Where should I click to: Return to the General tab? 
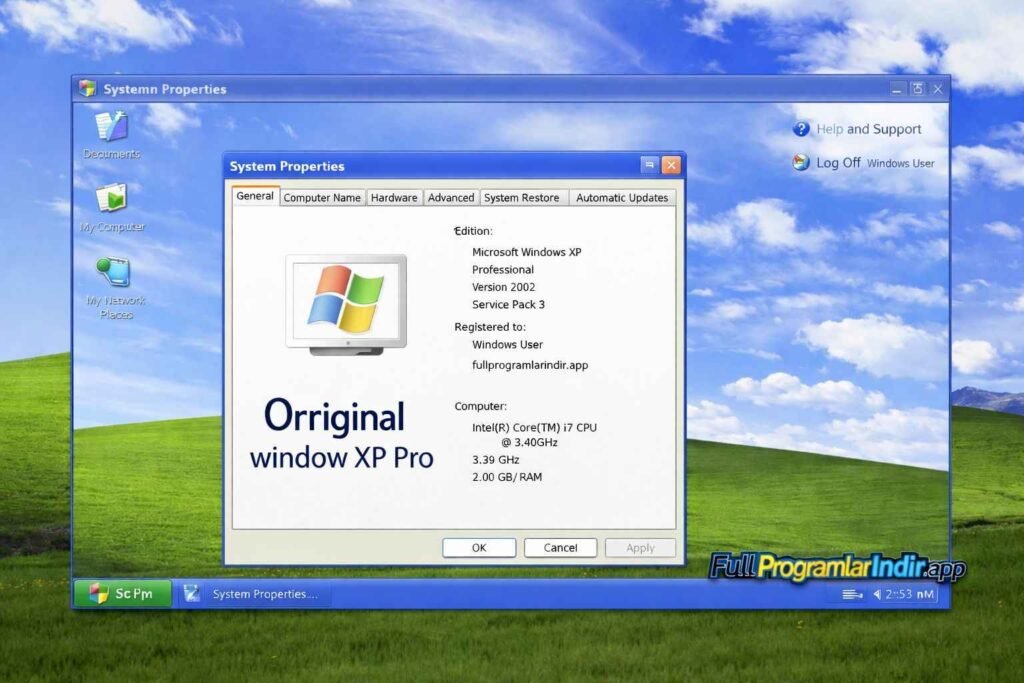pyautogui.click(x=254, y=196)
